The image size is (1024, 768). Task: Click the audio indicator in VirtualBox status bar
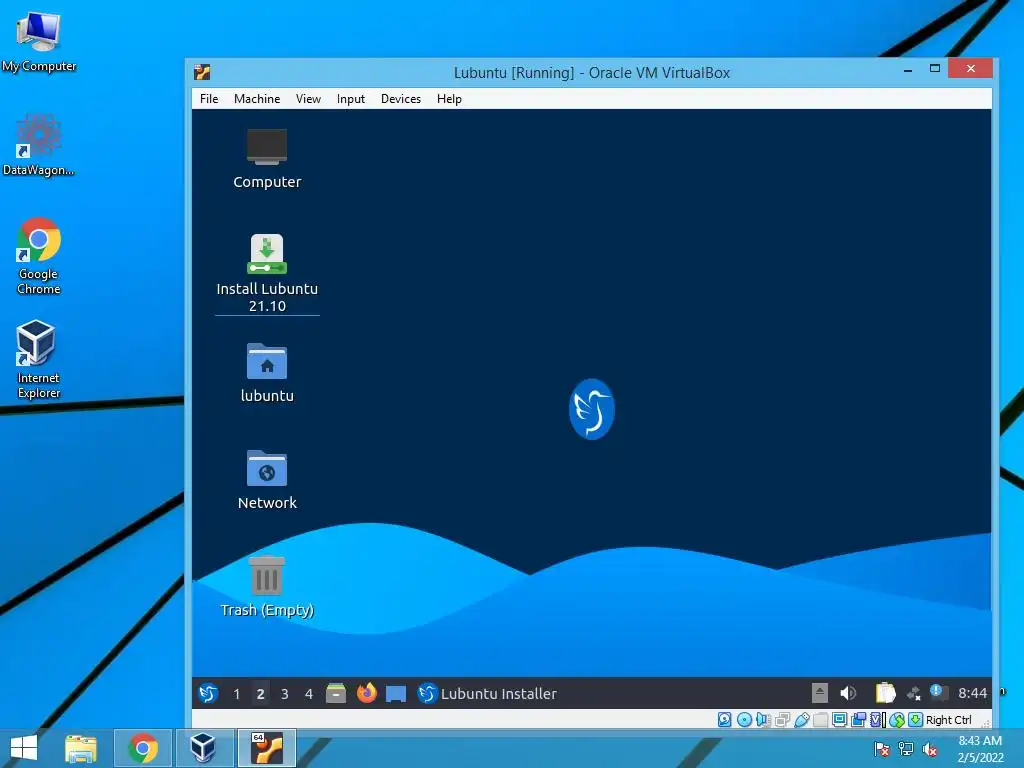click(762, 720)
